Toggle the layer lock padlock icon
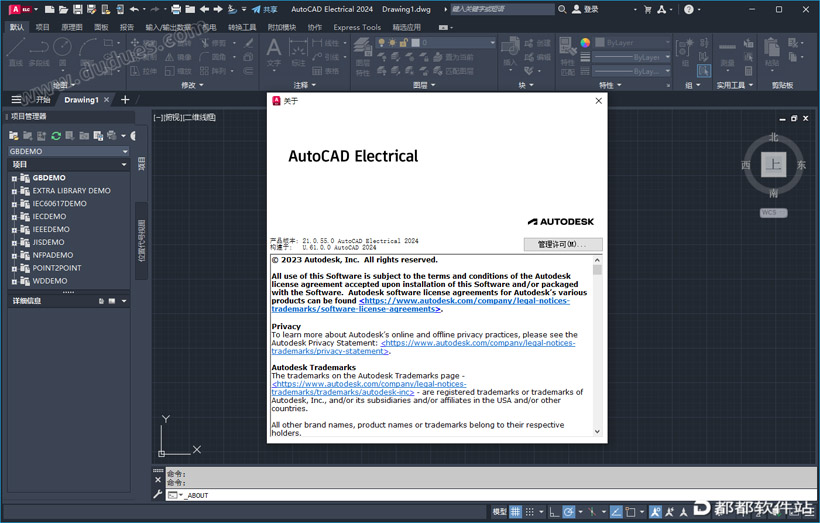This screenshot has width=820, height=523. pyautogui.click(x=404, y=42)
